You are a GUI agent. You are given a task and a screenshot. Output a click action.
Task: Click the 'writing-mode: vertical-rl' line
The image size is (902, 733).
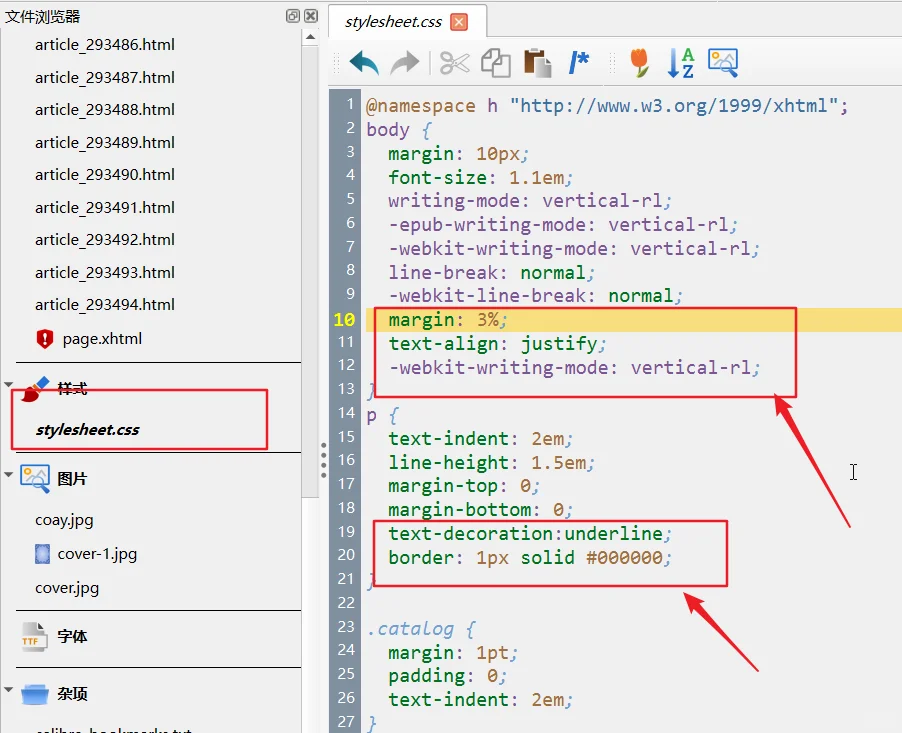point(530,201)
